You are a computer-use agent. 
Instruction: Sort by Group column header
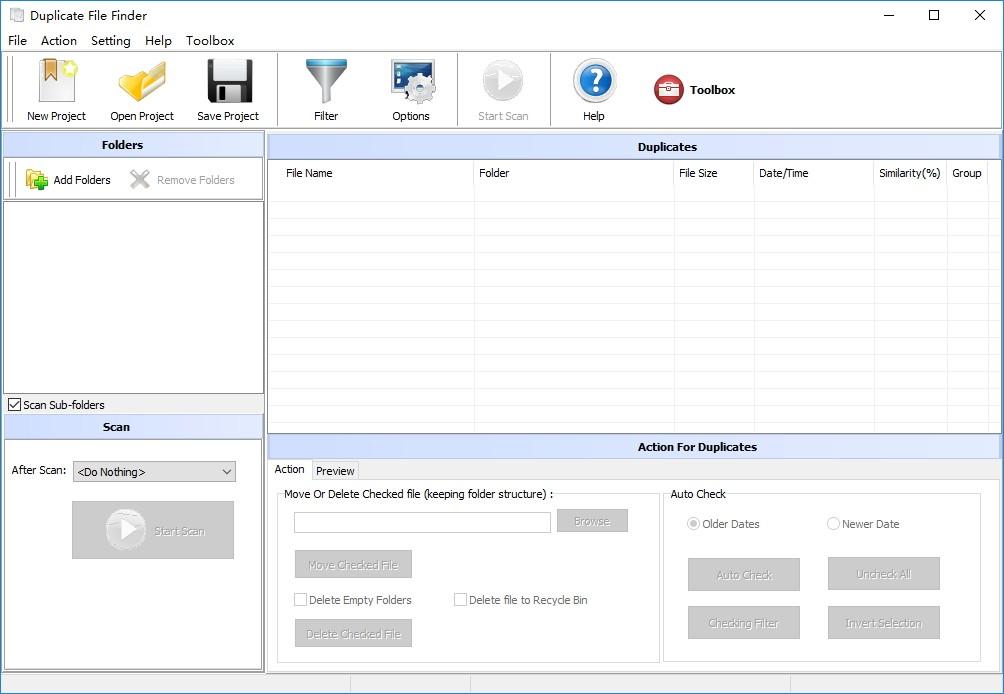click(x=967, y=173)
